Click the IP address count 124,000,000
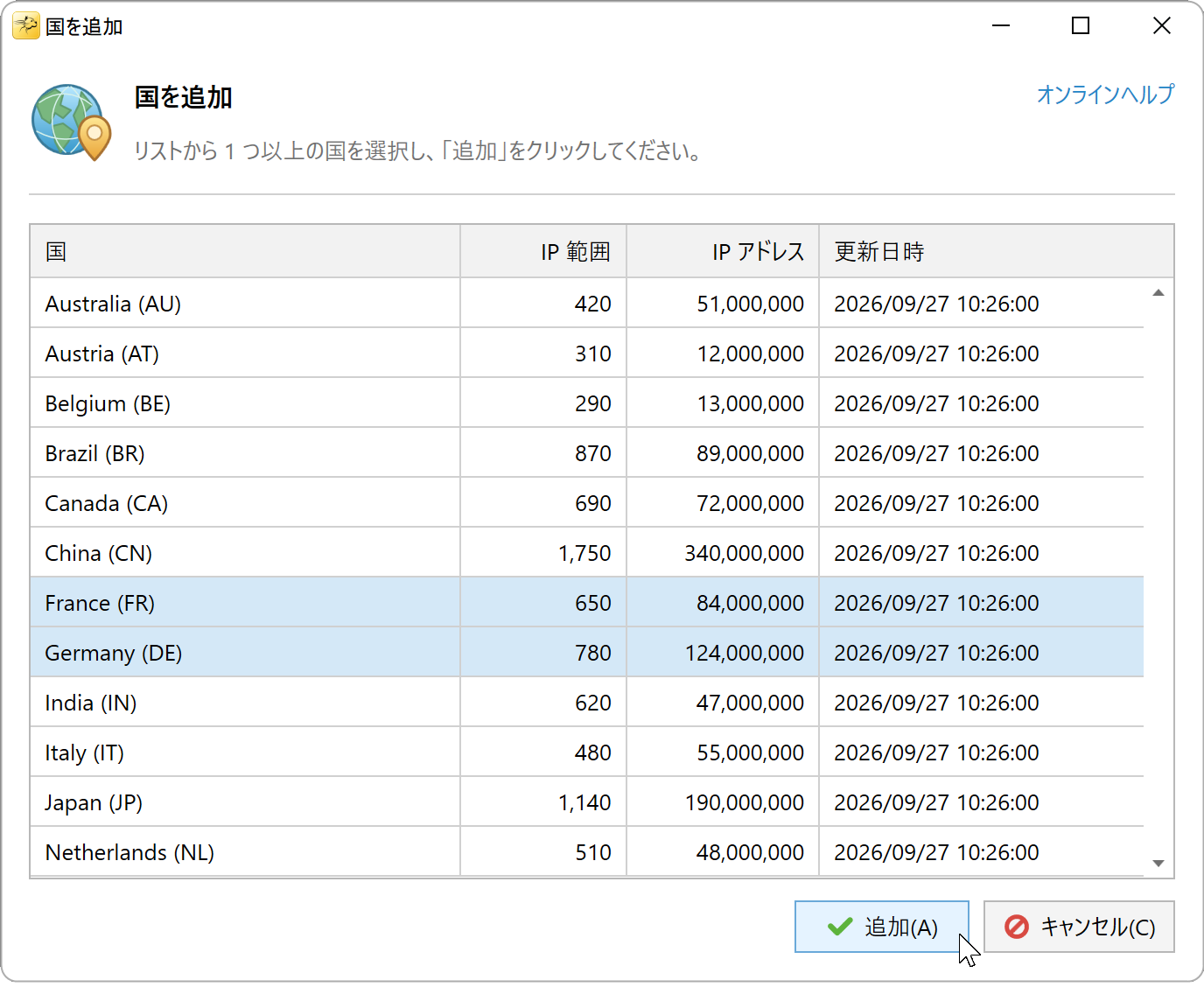1204x994 pixels. pos(745,653)
